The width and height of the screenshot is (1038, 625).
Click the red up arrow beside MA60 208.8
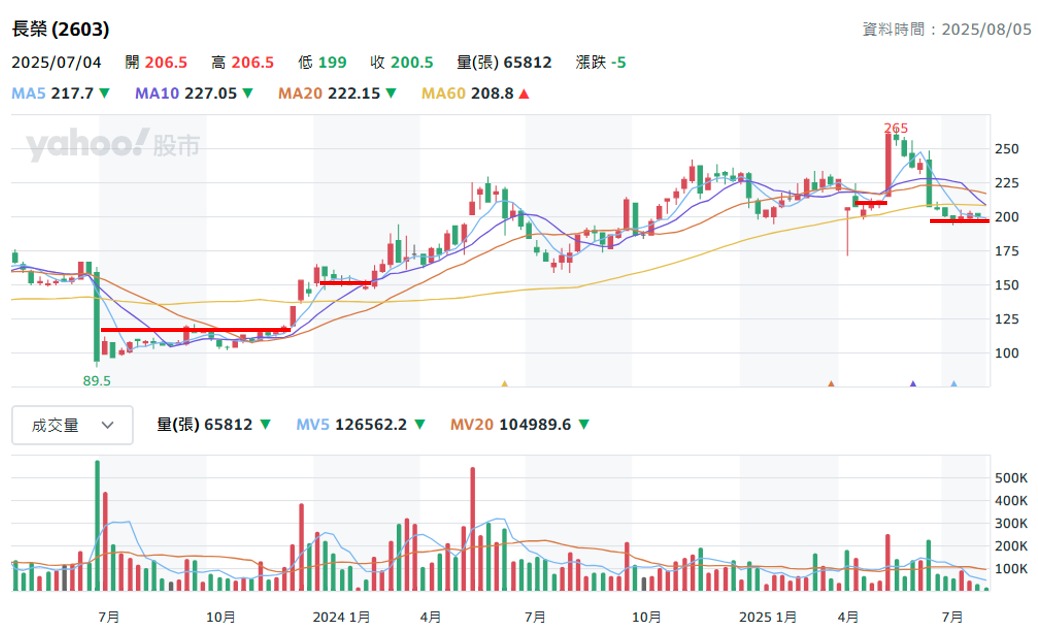[x=524, y=94]
